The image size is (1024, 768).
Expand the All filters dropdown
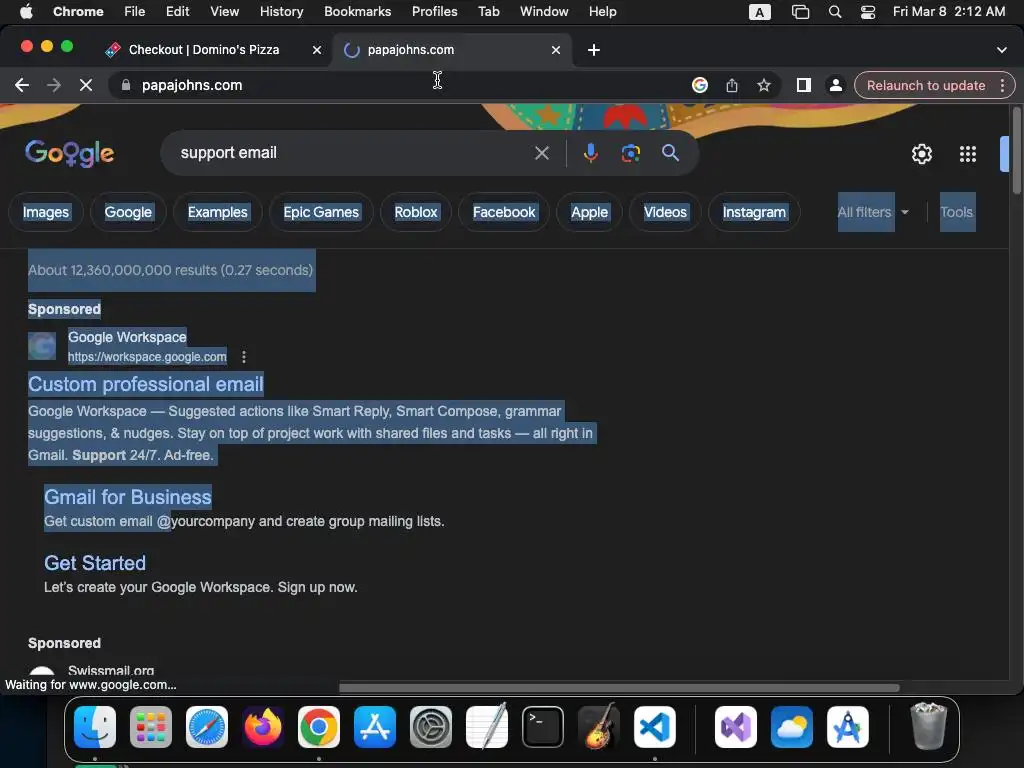tap(873, 212)
